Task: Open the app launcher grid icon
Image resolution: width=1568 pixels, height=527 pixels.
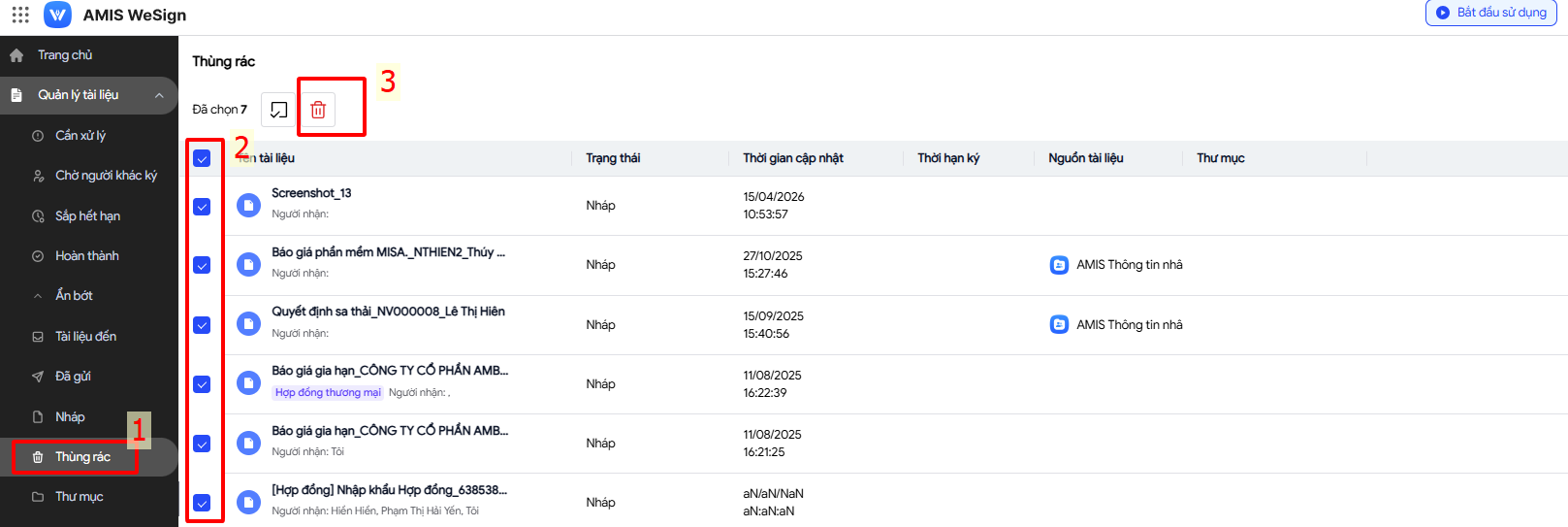Action: 20,15
